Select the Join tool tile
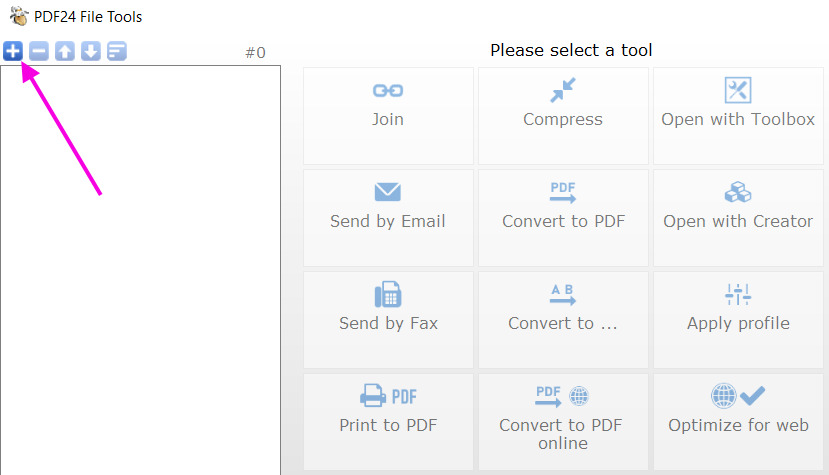This screenshot has width=829, height=475. [388, 116]
